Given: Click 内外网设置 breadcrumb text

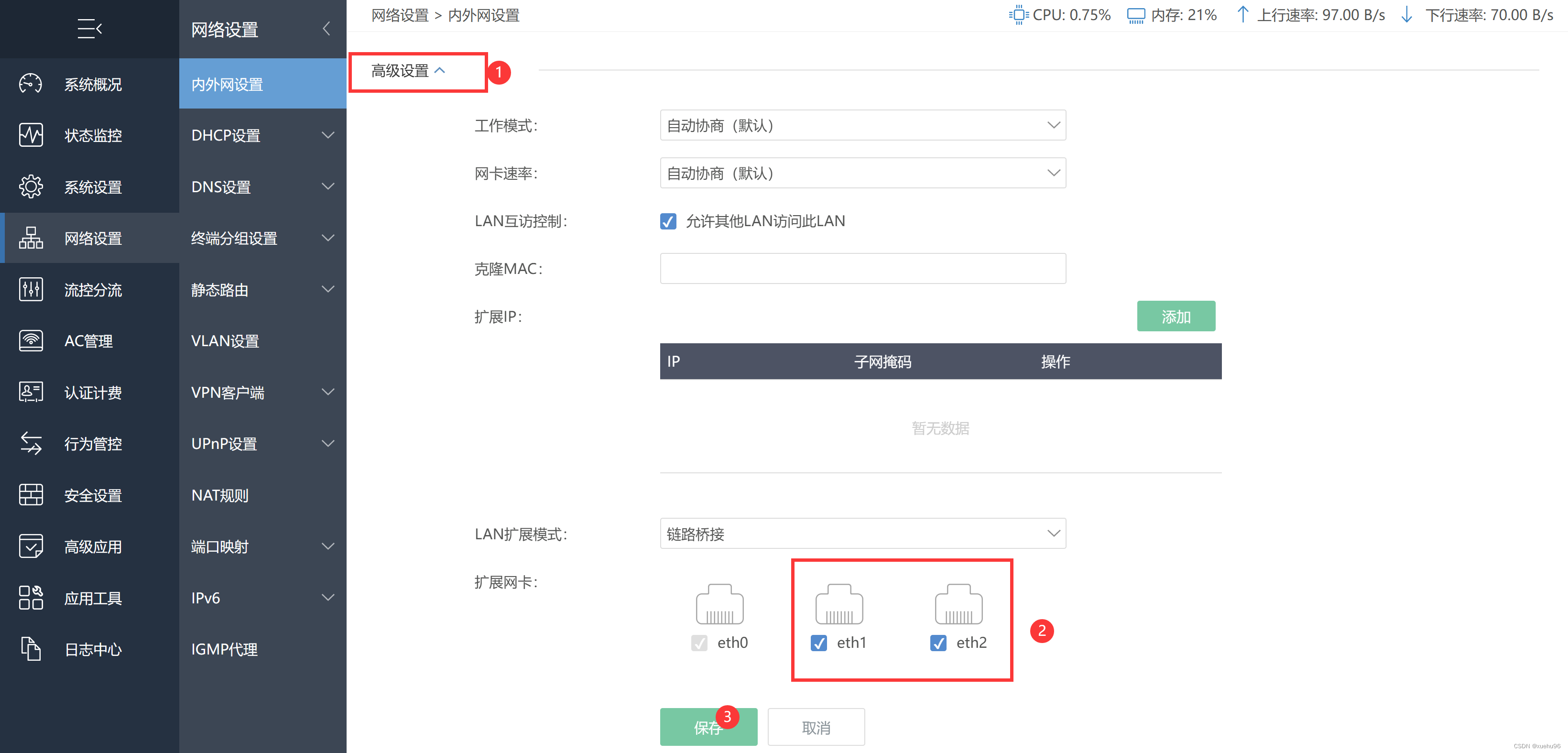Looking at the screenshot, I should point(483,15).
